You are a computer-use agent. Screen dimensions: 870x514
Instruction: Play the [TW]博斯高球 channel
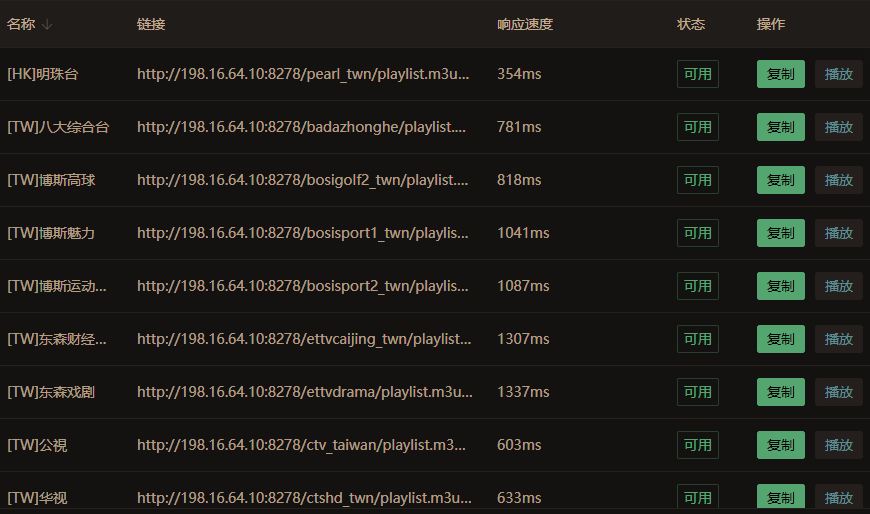pyautogui.click(x=838, y=180)
